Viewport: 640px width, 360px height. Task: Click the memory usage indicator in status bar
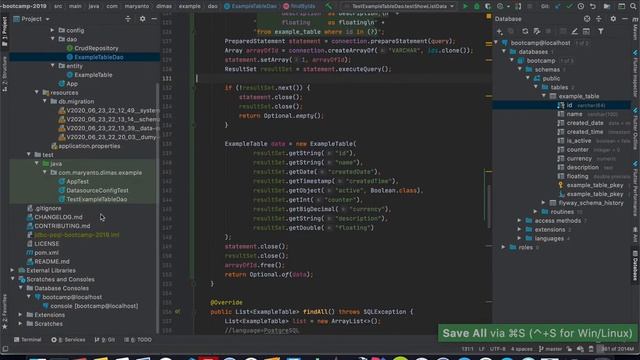(x=617, y=349)
